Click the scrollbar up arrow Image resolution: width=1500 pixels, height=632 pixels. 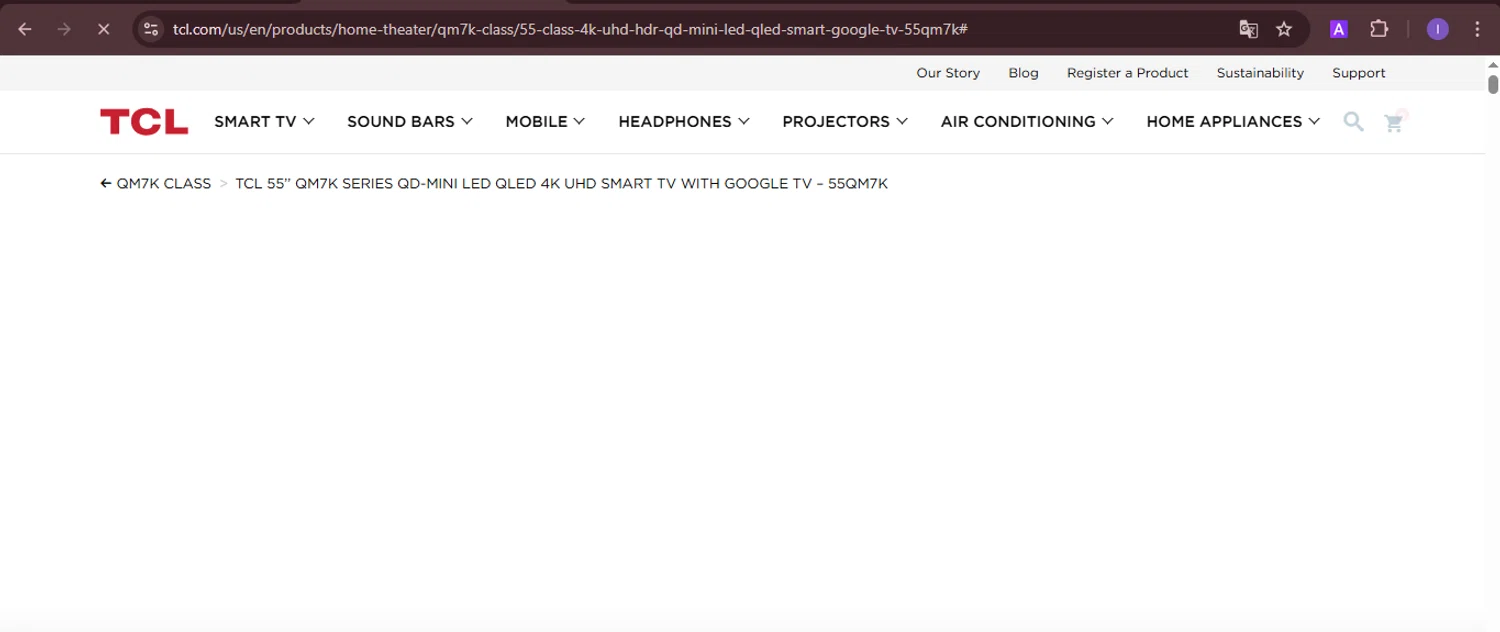tap(1493, 64)
